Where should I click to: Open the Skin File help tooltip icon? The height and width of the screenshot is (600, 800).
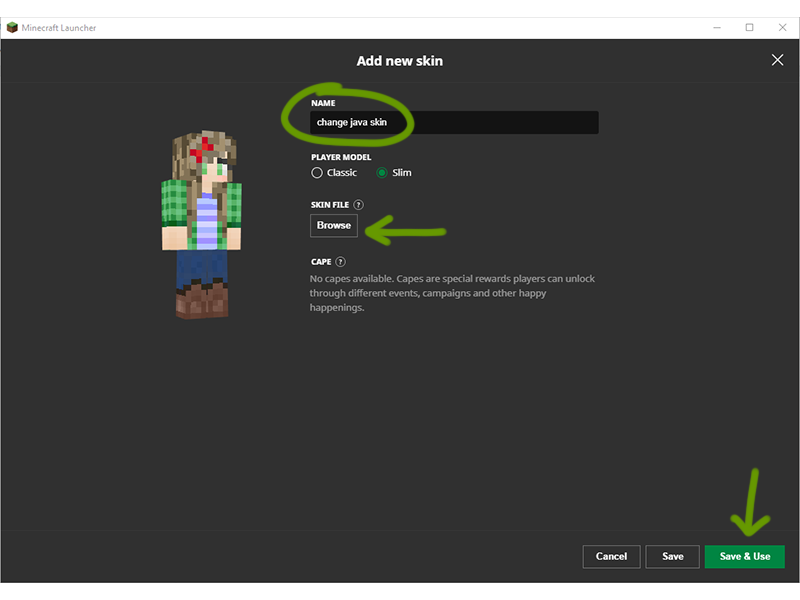click(x=359, y=205)
